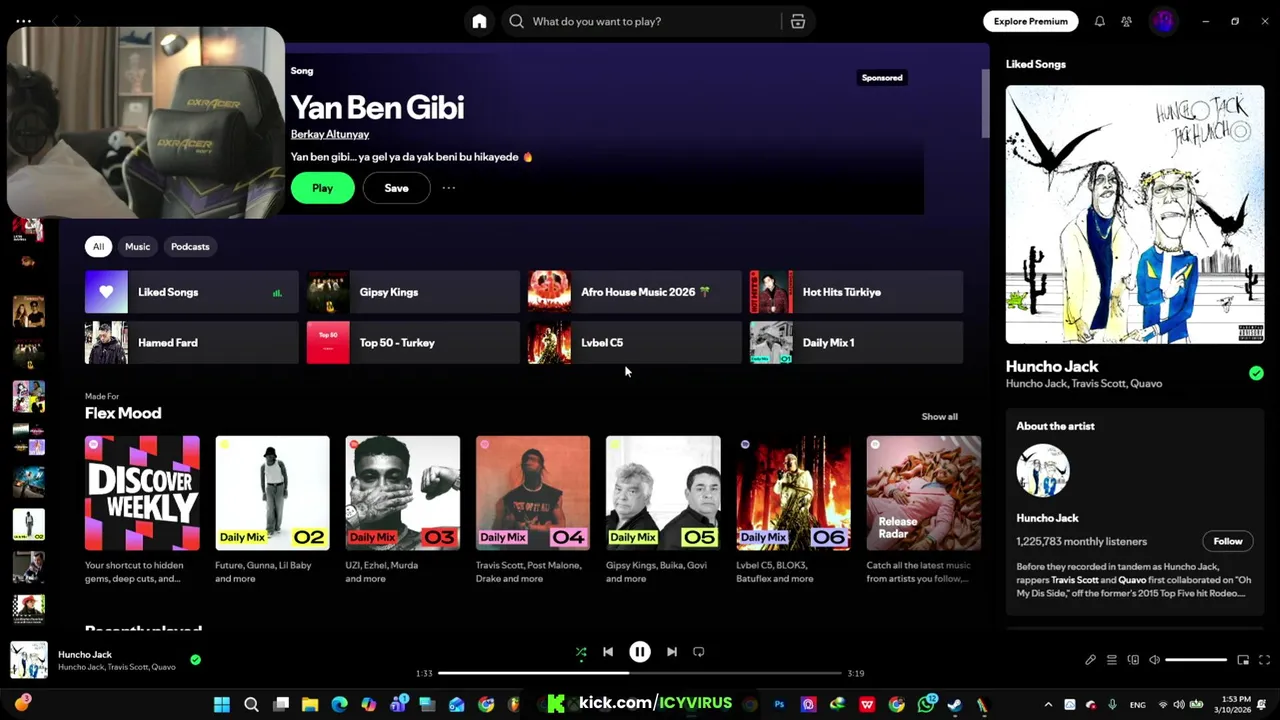Open Lvbel C5 tile

(635, 343)
